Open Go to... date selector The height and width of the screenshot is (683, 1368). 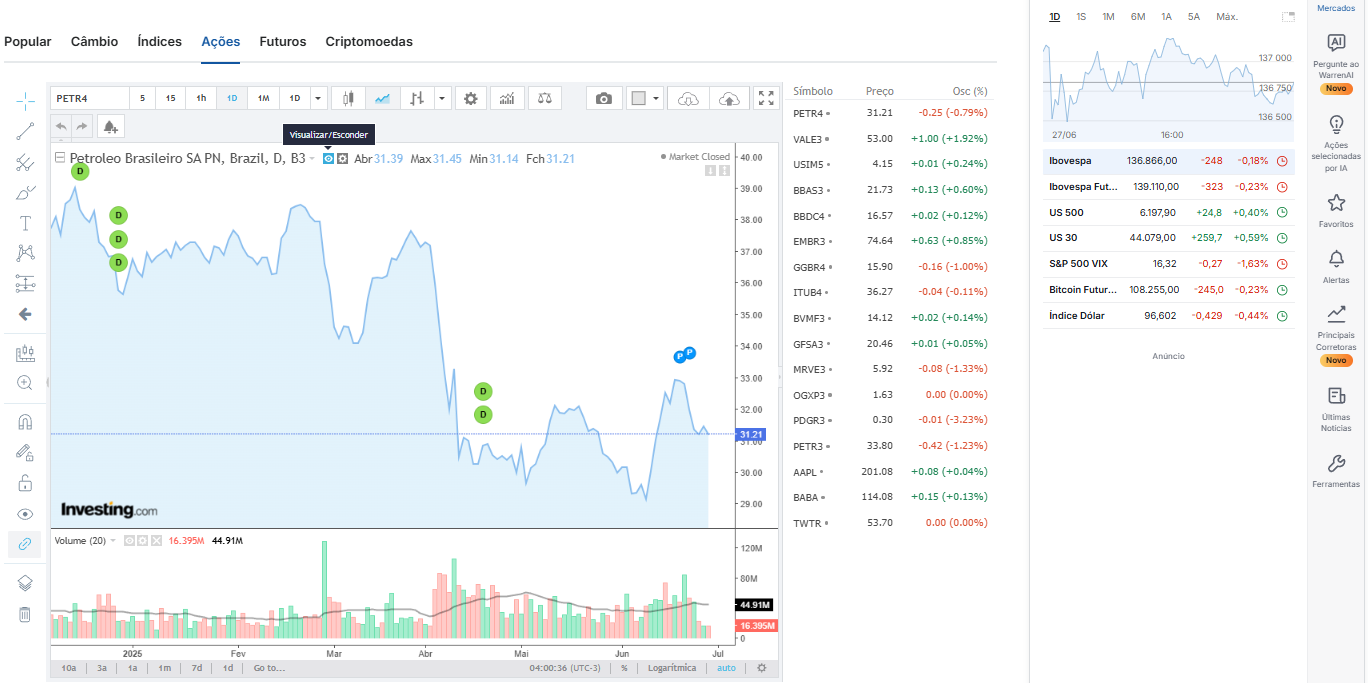(x=269, y=668)
